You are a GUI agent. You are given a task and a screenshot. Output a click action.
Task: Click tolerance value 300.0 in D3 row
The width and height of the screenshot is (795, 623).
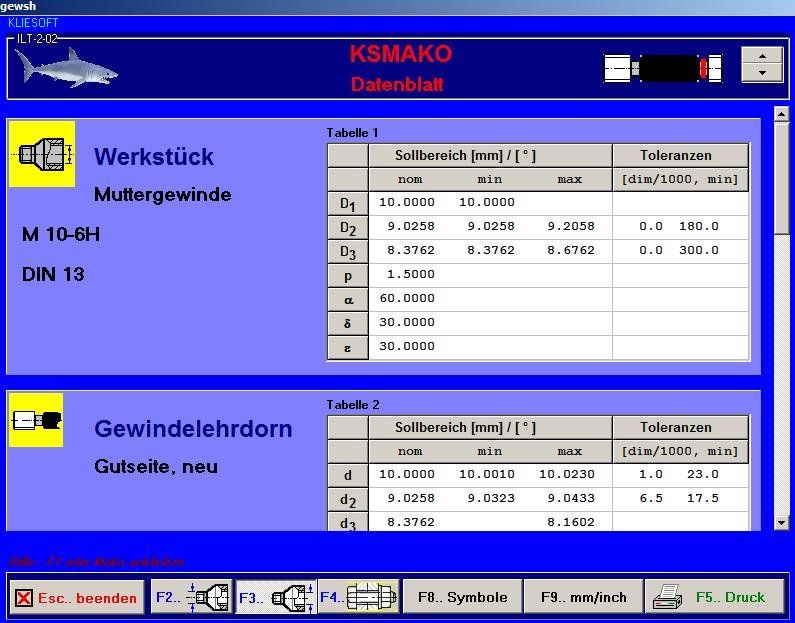tap(699, 250)
